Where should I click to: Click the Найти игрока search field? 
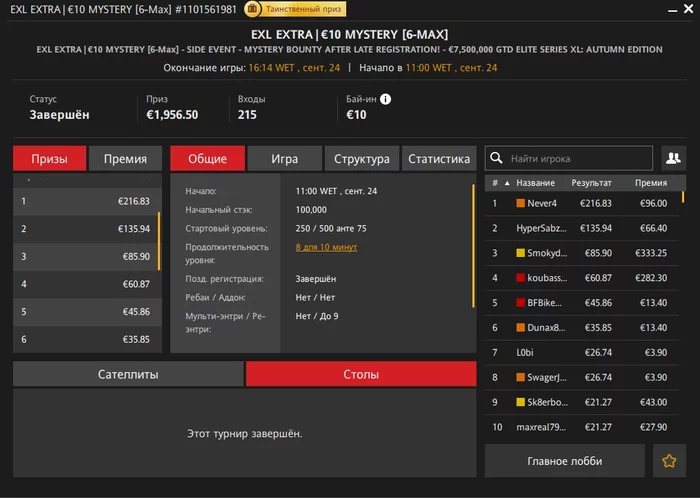pyautogui.click(x=569, y=158)
